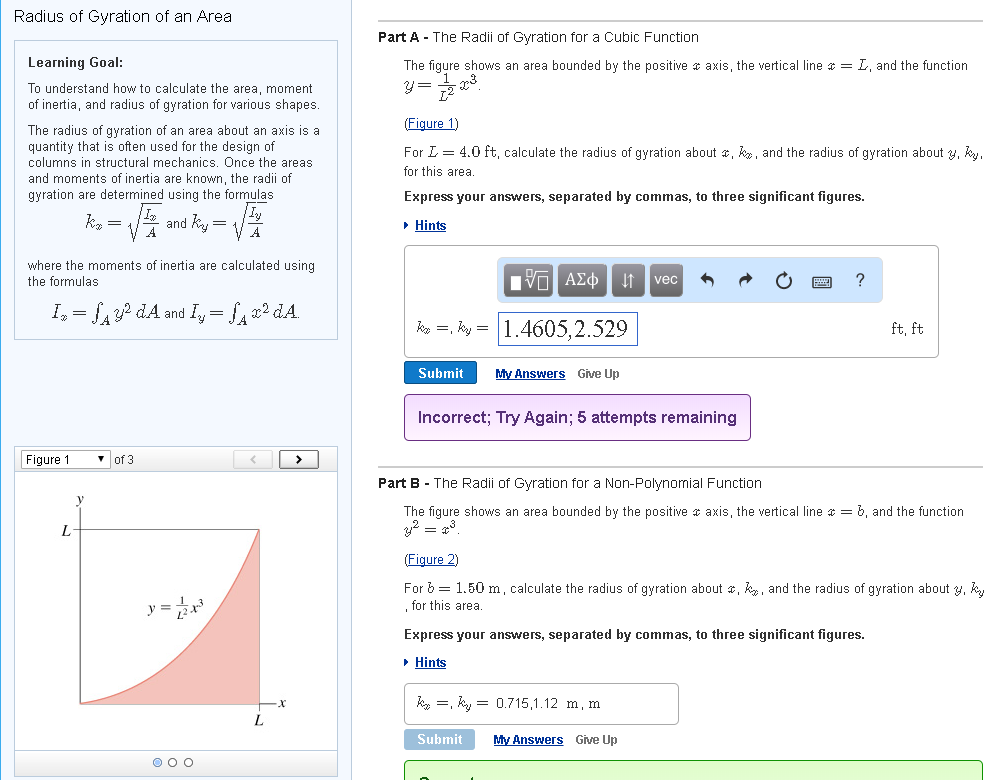Open the Greek symbols ΑΣΦ palette
Image resolution: width=1000 pixels, height=780 pixels.
[x=581, y=280]
